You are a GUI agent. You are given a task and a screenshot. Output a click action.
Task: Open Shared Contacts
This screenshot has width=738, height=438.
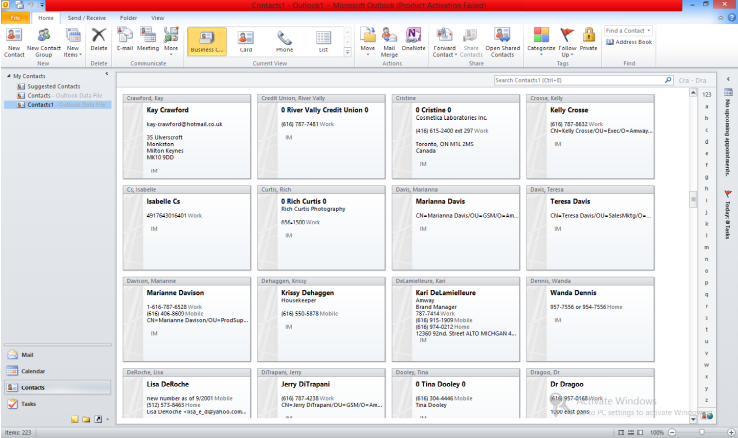[x=503, y=42]
